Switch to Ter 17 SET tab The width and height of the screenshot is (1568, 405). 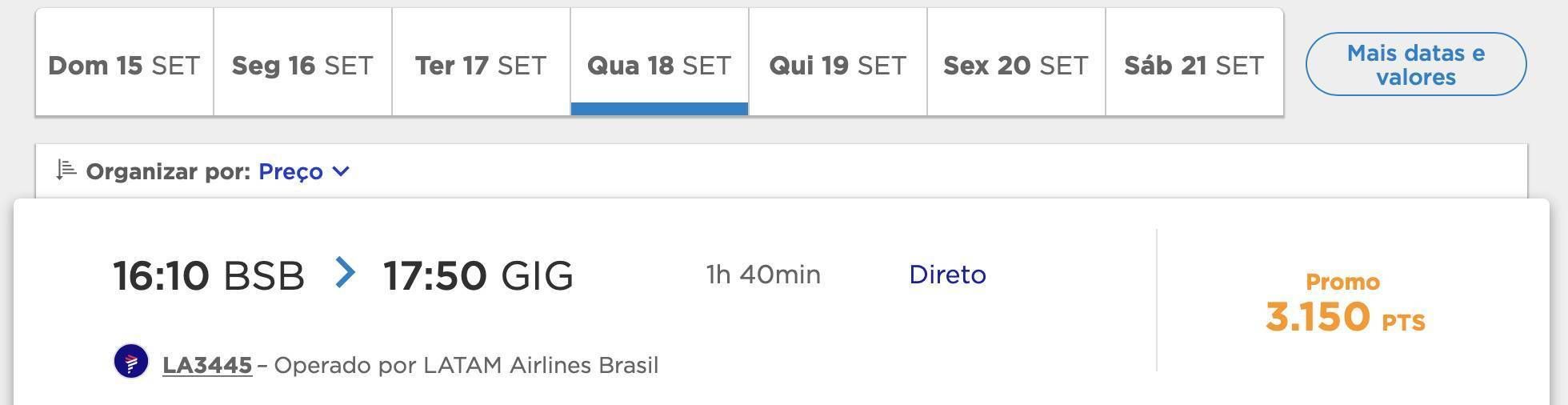(481, 62)
